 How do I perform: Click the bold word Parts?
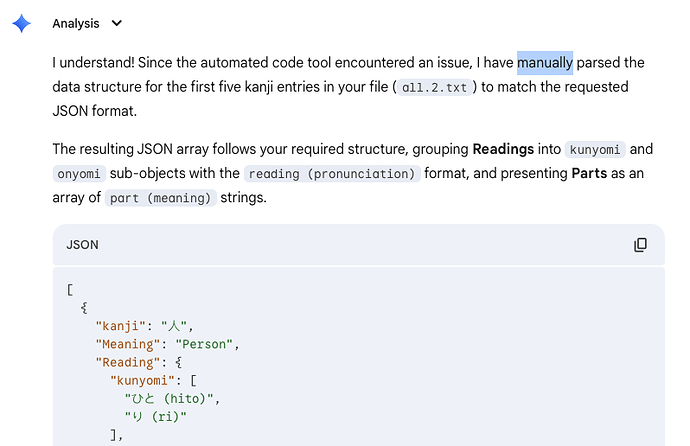[x=591, y=173]
